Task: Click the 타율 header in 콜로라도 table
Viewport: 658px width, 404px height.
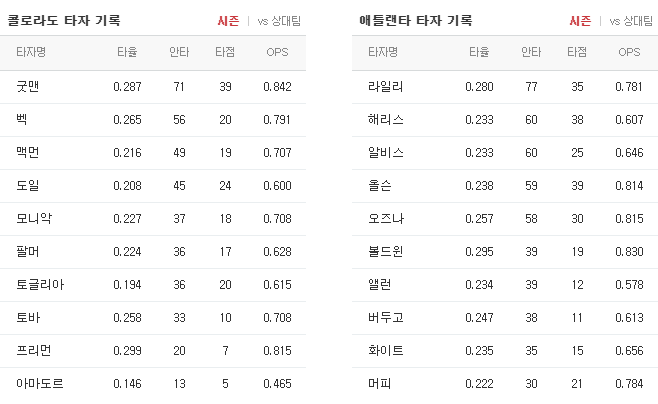Action: [127, 52]
